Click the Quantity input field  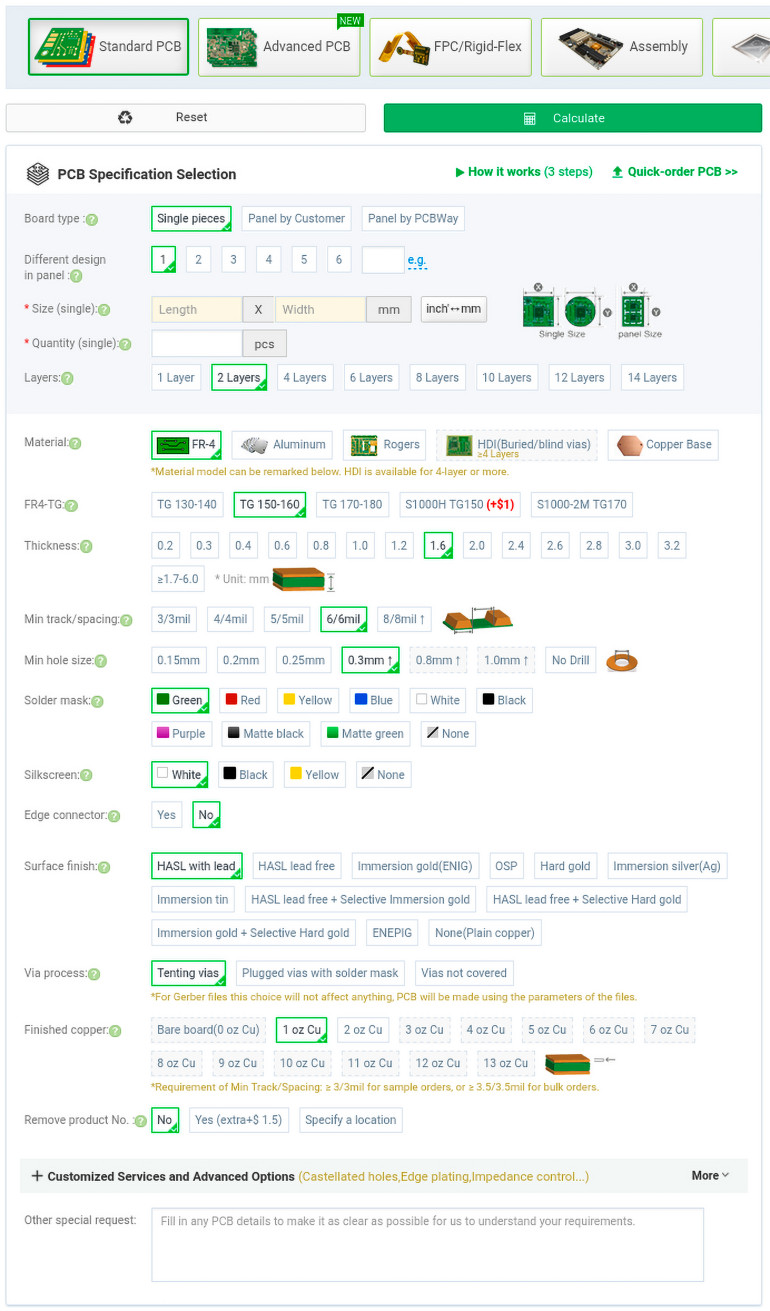click(x=197, y=343)
